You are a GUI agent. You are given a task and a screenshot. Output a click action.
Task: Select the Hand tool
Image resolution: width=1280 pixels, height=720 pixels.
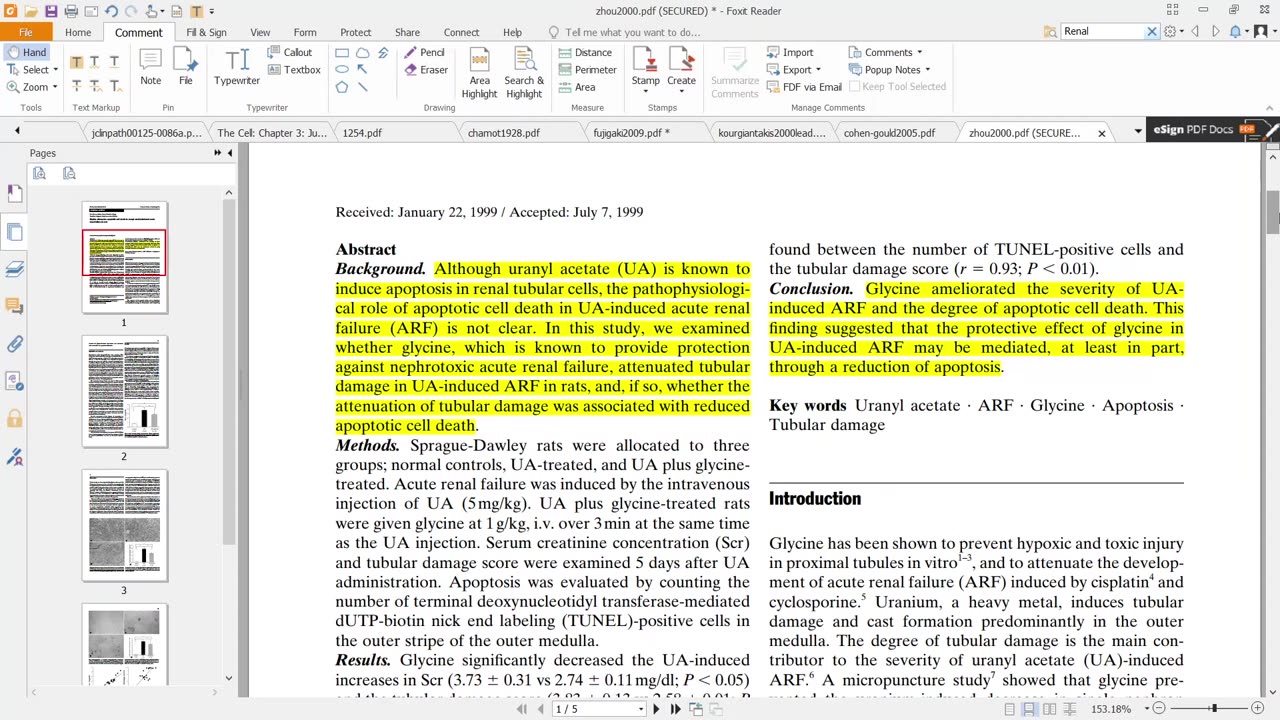tap(26, 52)
